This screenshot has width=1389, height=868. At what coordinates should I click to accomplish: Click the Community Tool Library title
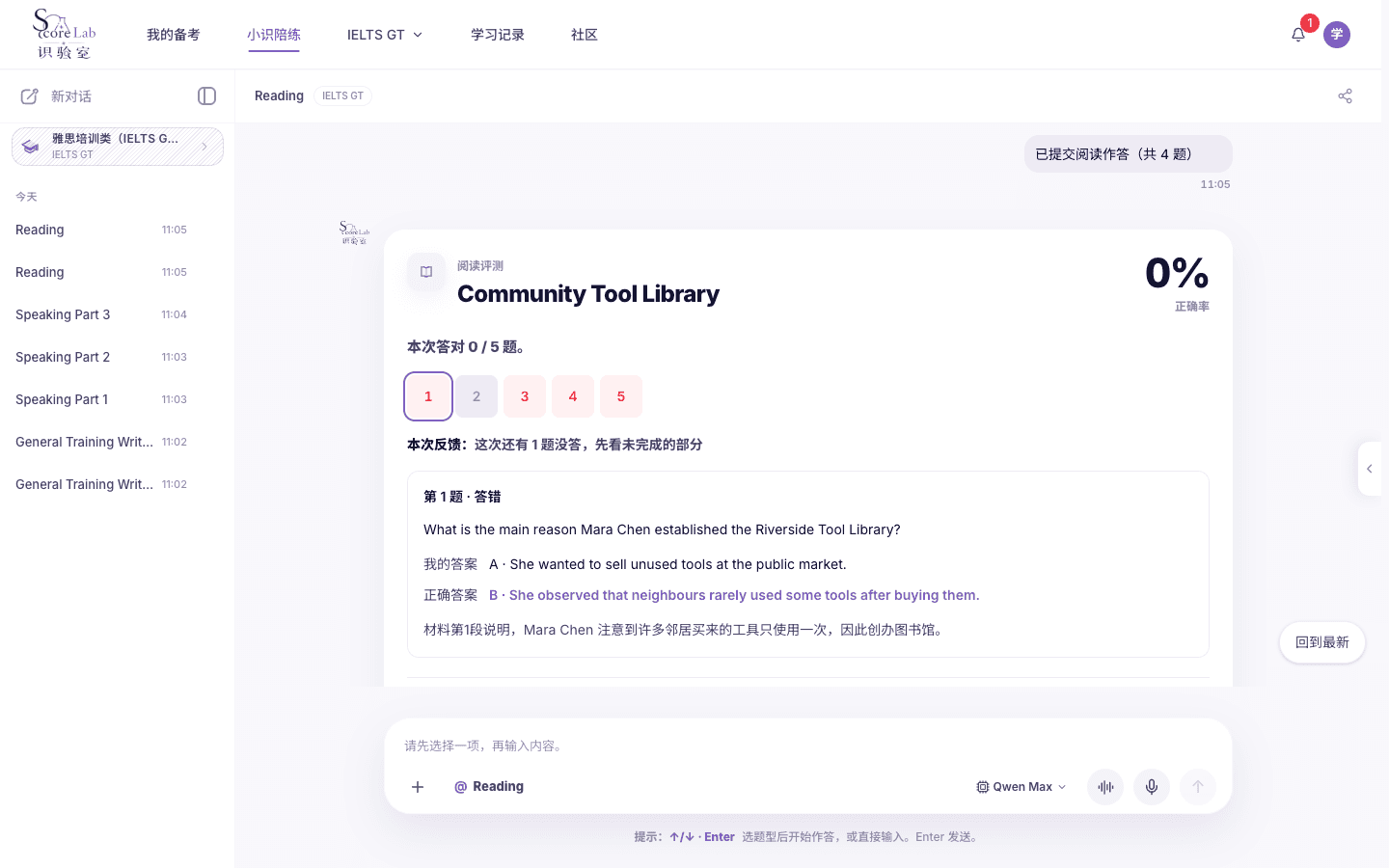[588, 293]
